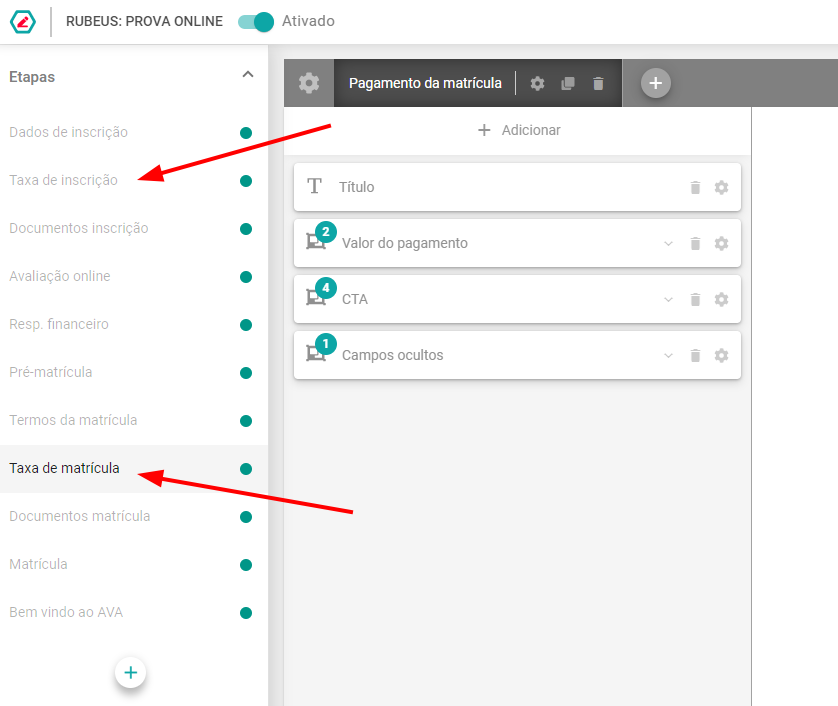Click green status dot of Documentos inscrição
The height and width of the screenshot is (706, 838).
click(x=246, y=229)
